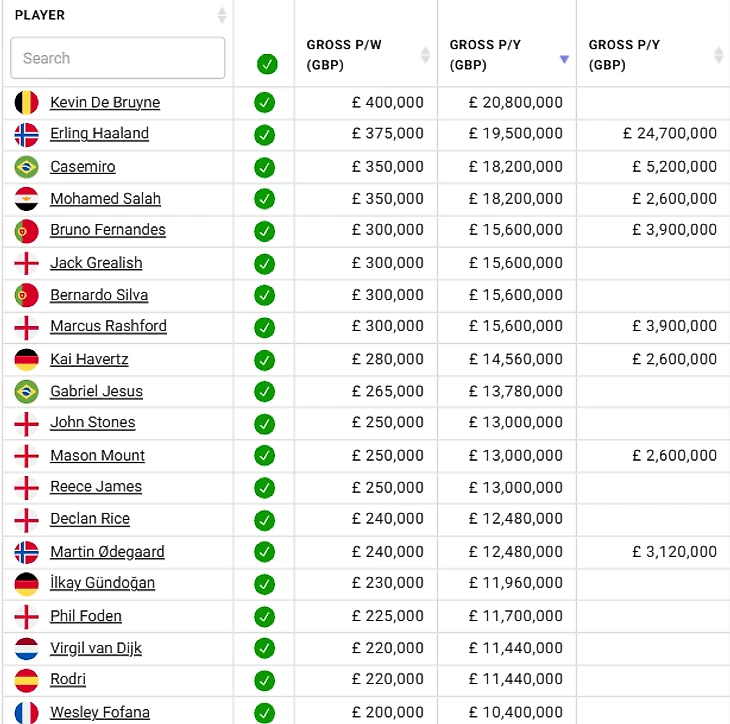
Task: Toggle the green verified check in header
Action: point(267,64)
